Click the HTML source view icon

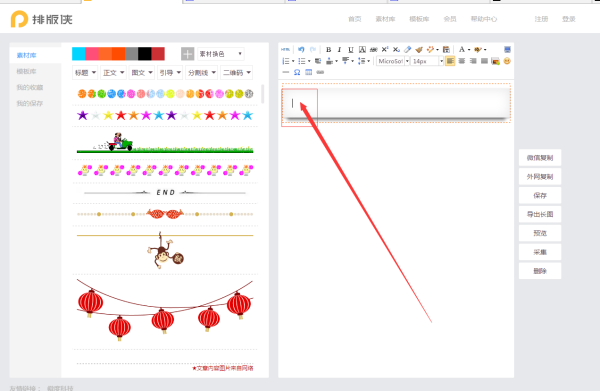tap(285, 50)
